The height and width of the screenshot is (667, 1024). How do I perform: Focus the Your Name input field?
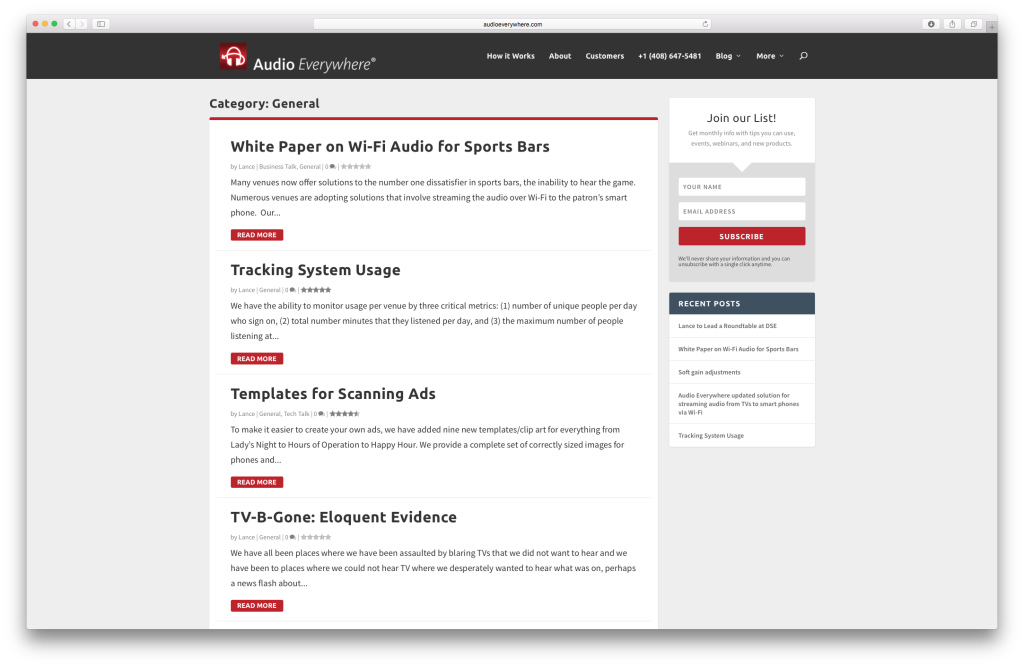741,187
